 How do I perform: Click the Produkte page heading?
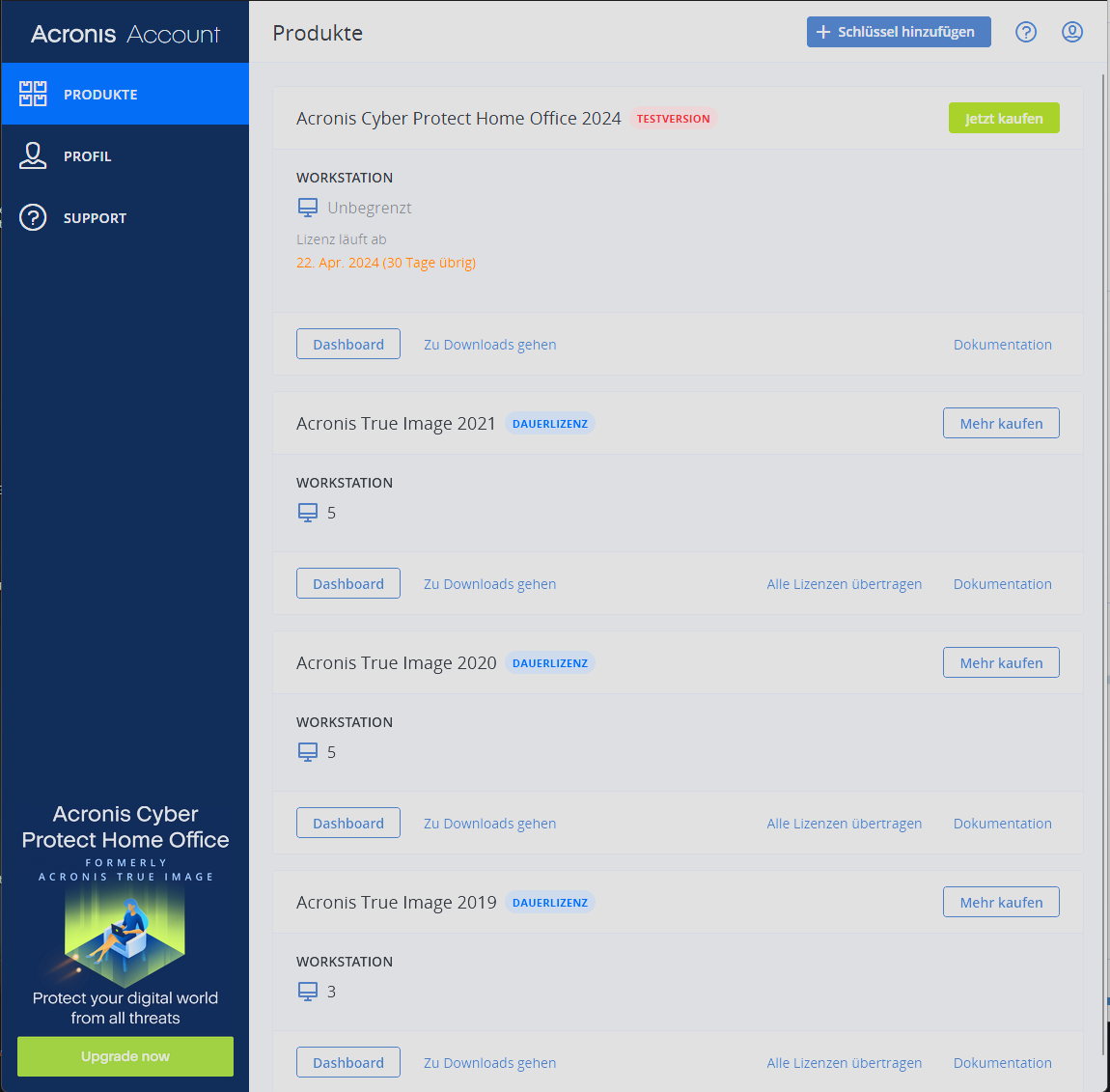pyautogui.click(x=318, y=33)
